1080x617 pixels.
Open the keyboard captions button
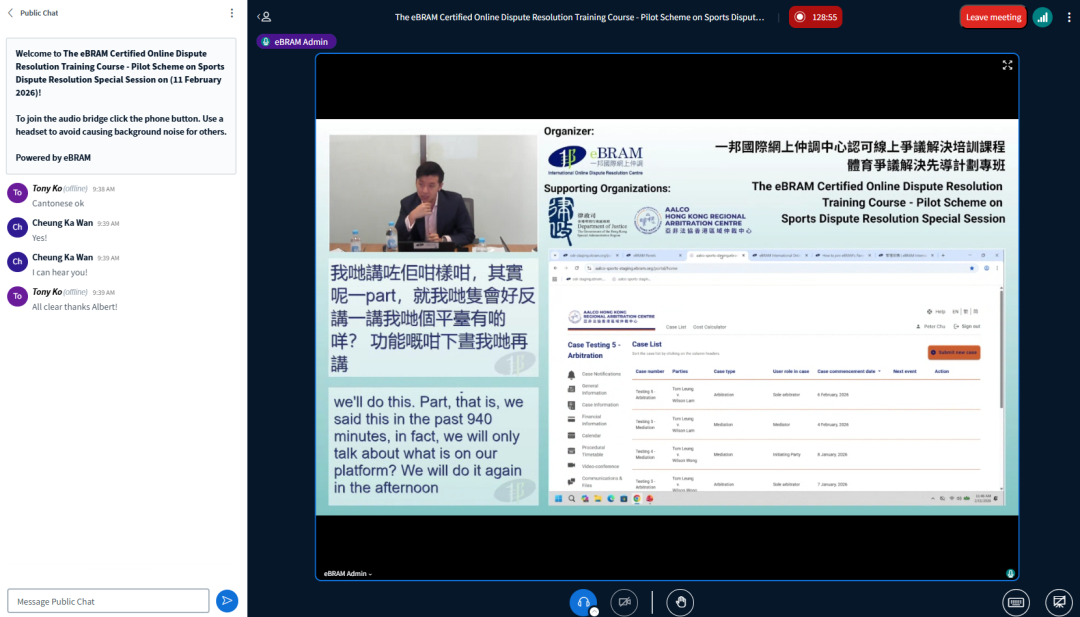click(1016, 602)
